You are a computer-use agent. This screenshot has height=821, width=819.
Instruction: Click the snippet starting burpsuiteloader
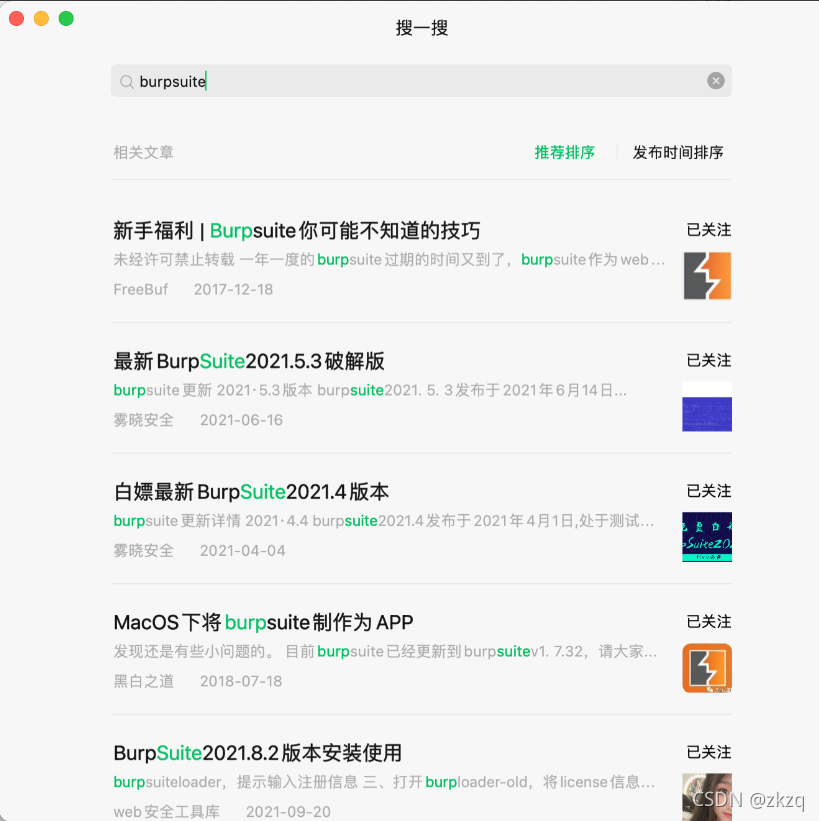point(384,782)
